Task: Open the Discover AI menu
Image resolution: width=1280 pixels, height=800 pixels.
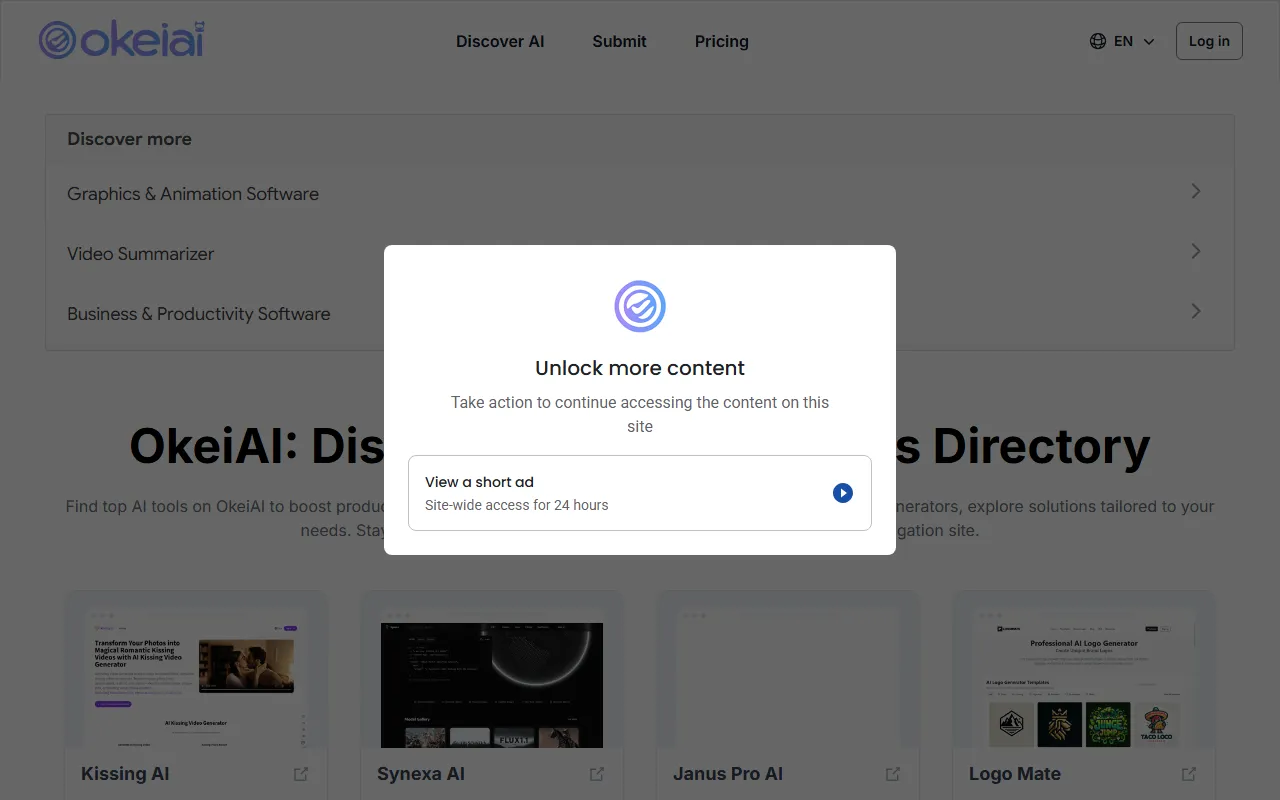Action: [x=500, y=41]
